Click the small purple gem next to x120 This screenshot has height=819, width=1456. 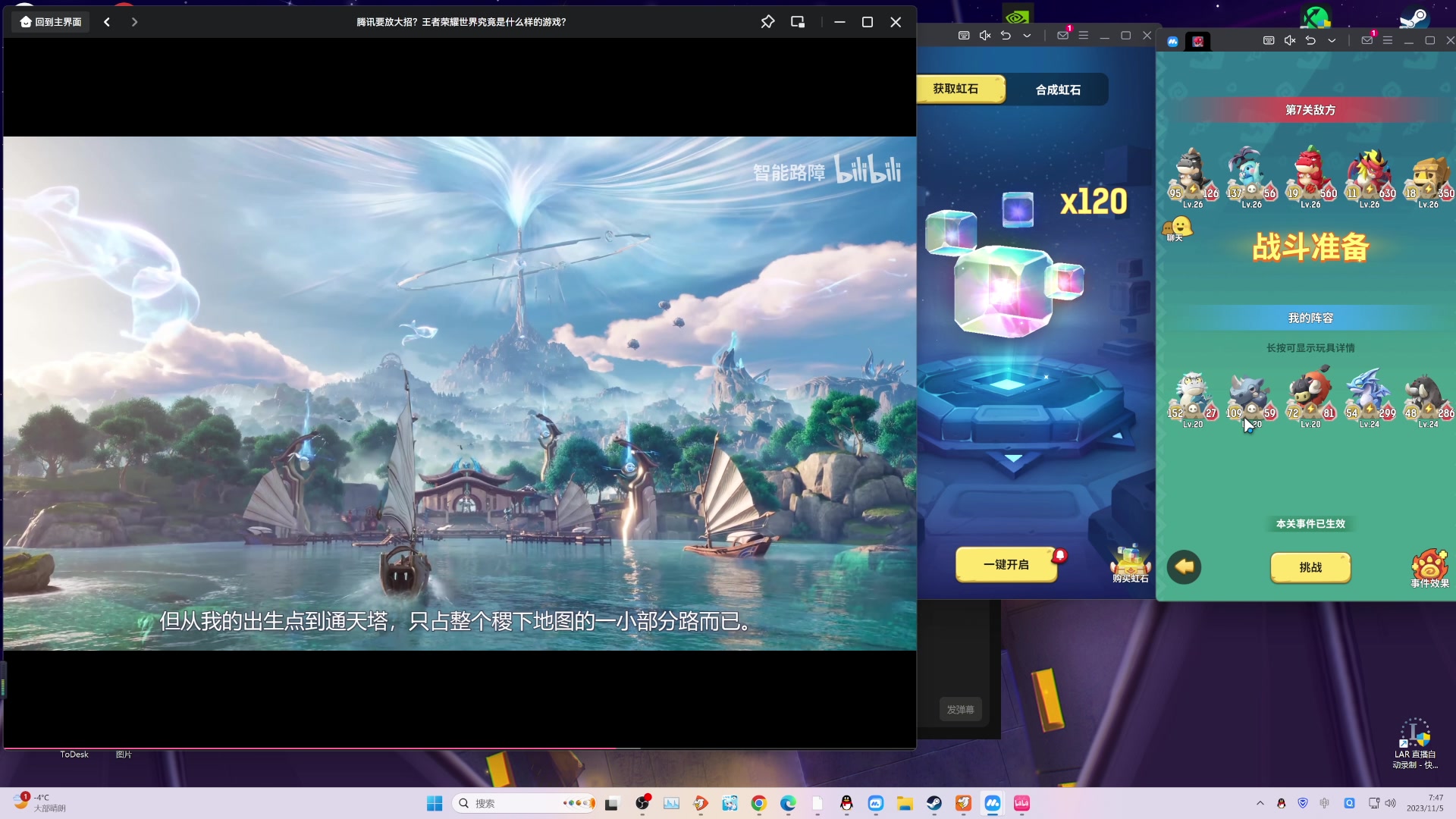[x=1018, y=209]
